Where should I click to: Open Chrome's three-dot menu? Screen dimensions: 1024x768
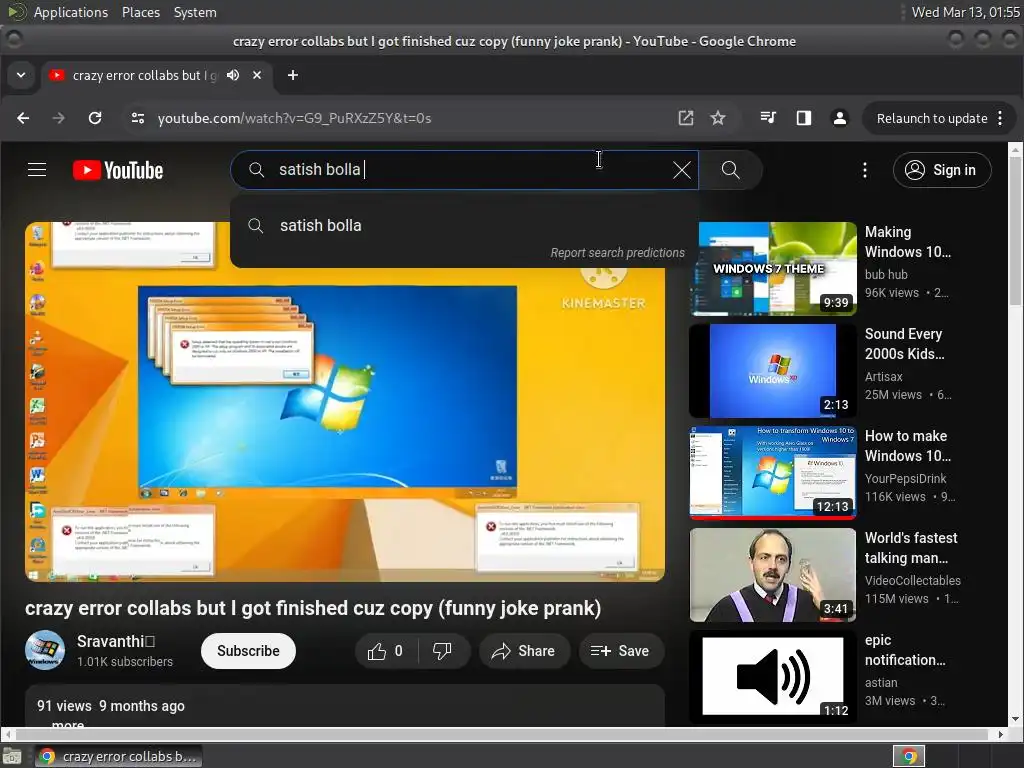coord(1000,118)
